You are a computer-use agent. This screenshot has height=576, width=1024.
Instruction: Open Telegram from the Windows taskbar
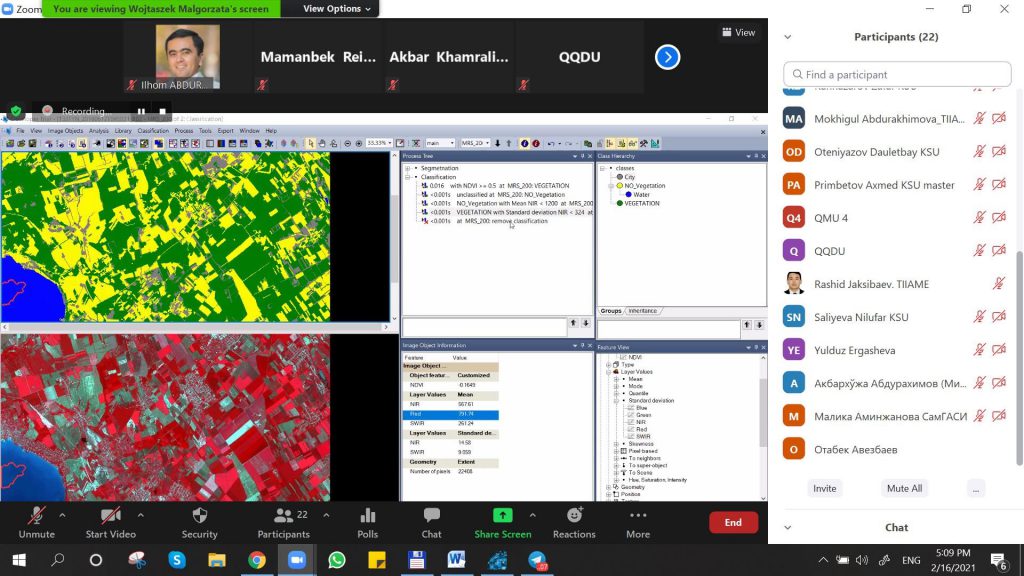pos(537,560)
